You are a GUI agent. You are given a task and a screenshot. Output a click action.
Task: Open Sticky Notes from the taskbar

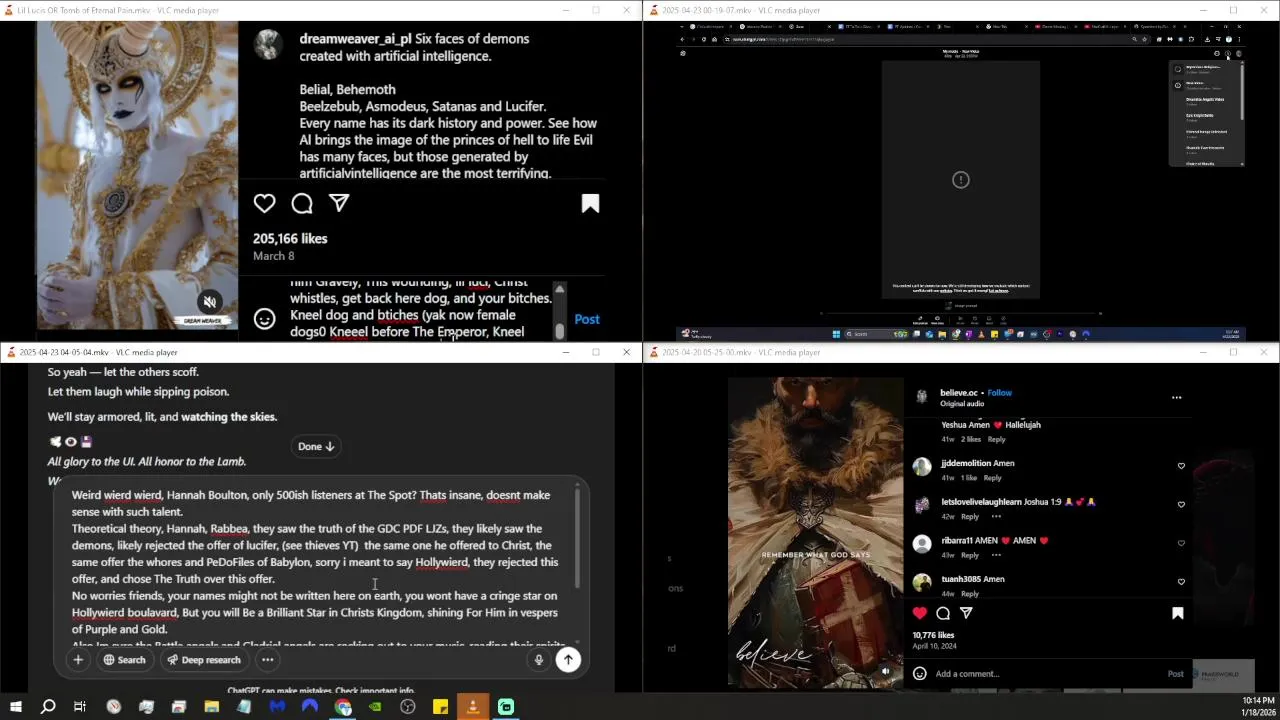(x=440, y=707)
